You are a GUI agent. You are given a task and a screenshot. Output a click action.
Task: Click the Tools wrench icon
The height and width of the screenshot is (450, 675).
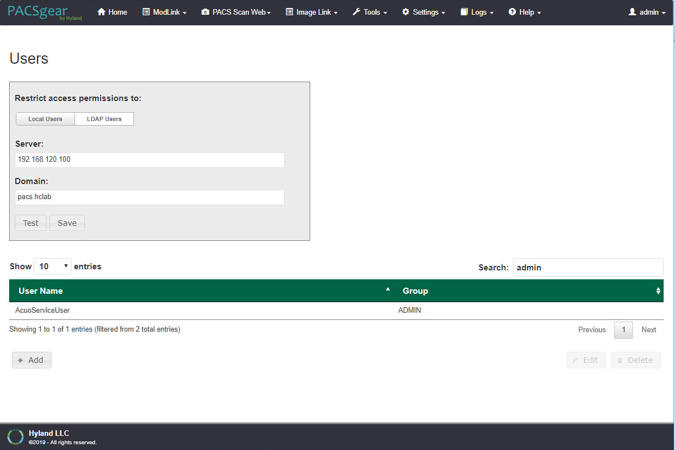pos(356,12)
